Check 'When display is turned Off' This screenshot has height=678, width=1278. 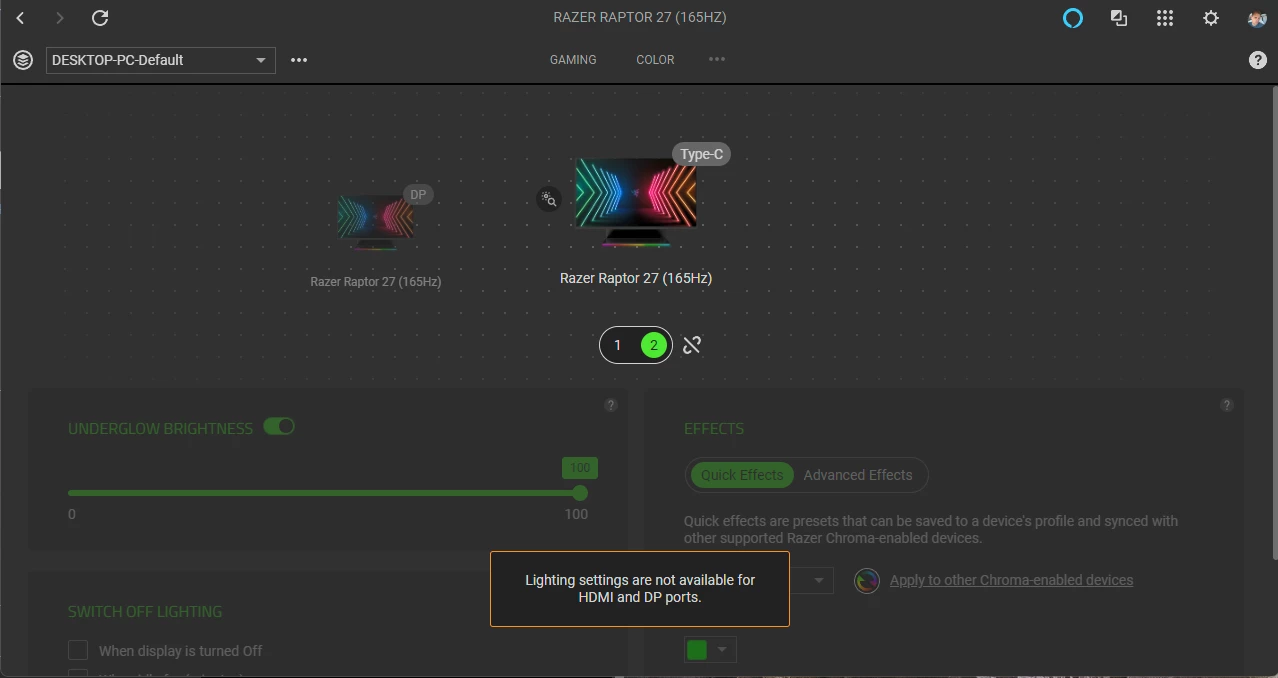[78, 650]
